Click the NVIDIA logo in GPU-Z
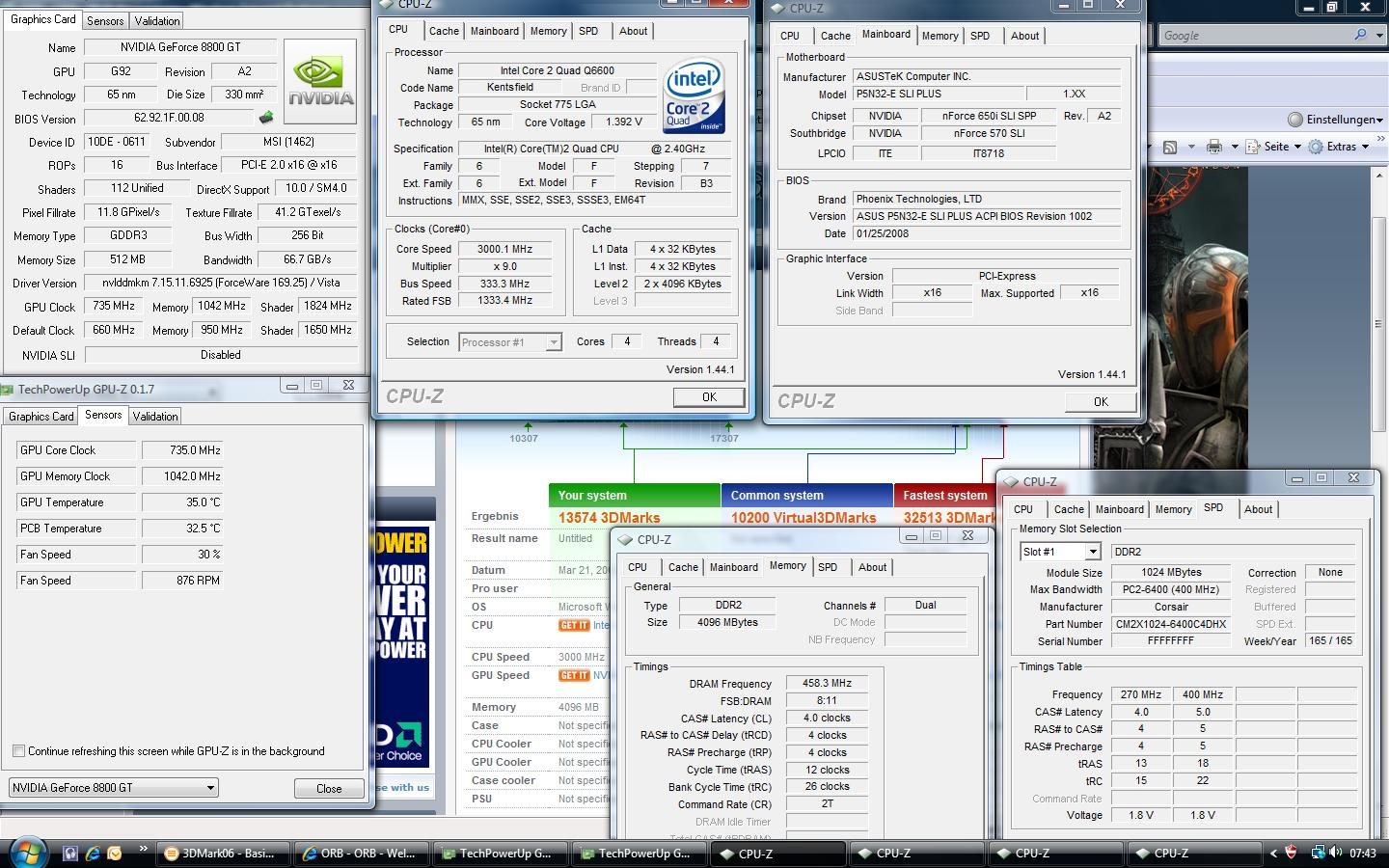Screen dimensions: 1389x868 click(320, 81)
